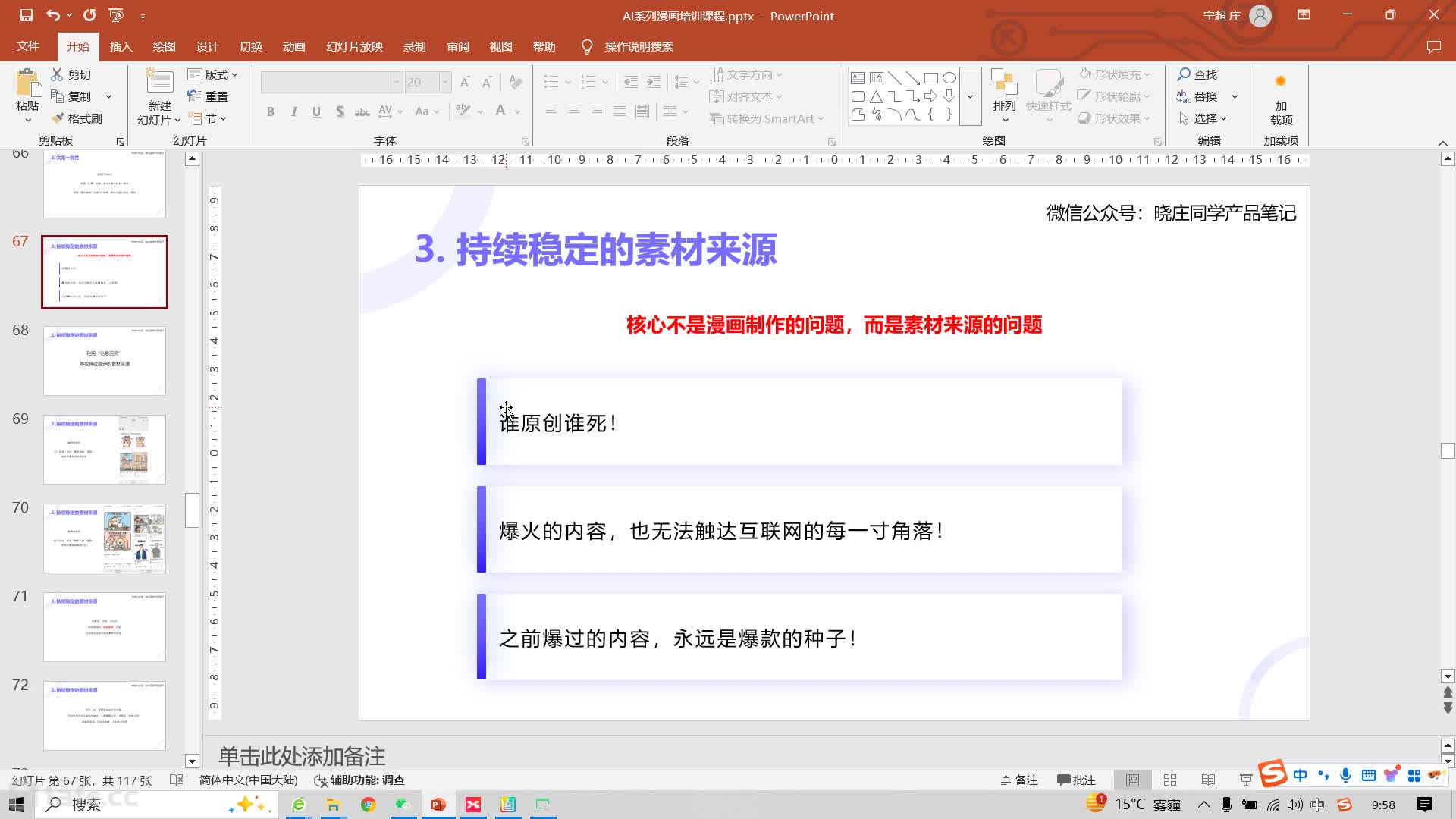Toggle the Notes pane in status bar
This screenshot has width=1456, height=819.
tap(1018, 780)
